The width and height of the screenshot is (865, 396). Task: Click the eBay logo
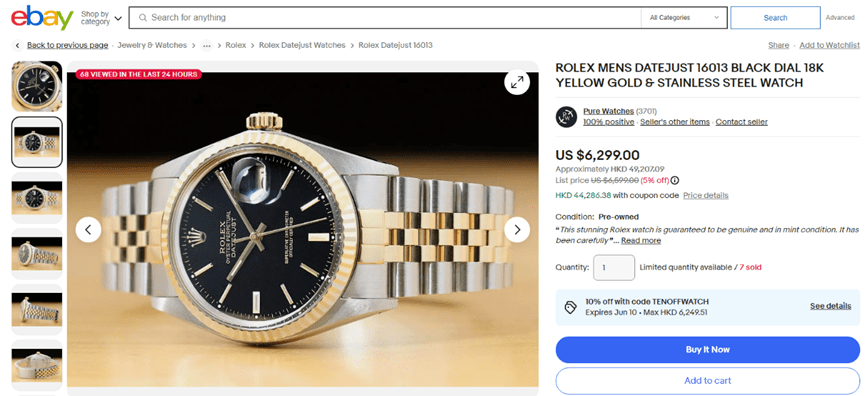[42, 18]
